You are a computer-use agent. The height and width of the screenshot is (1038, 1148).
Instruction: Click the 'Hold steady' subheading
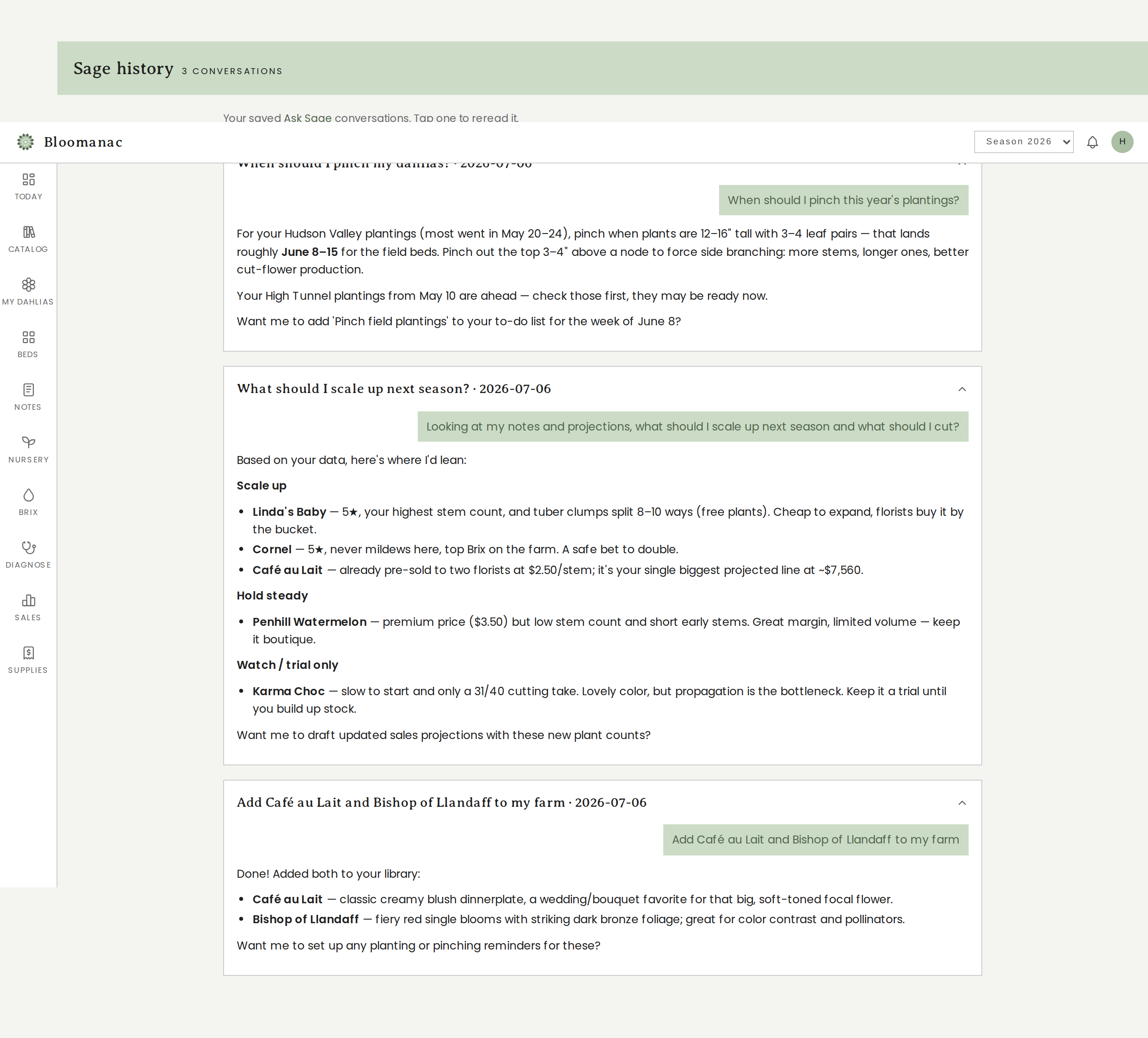(x=272, y=596)
